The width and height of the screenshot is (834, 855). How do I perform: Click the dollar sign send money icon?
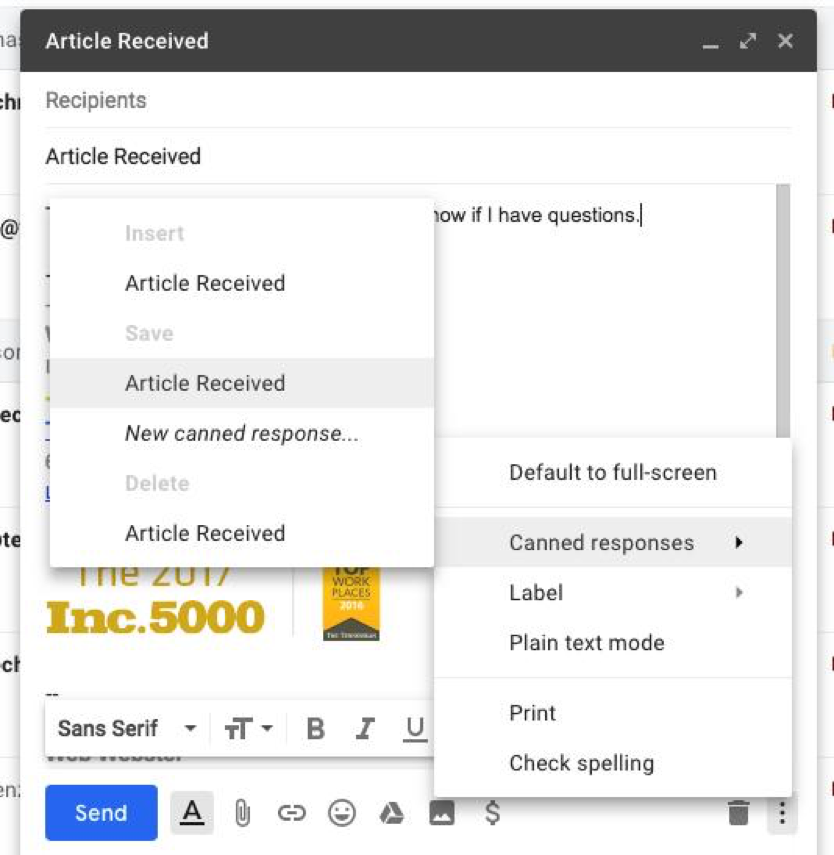tap(492, 813)
